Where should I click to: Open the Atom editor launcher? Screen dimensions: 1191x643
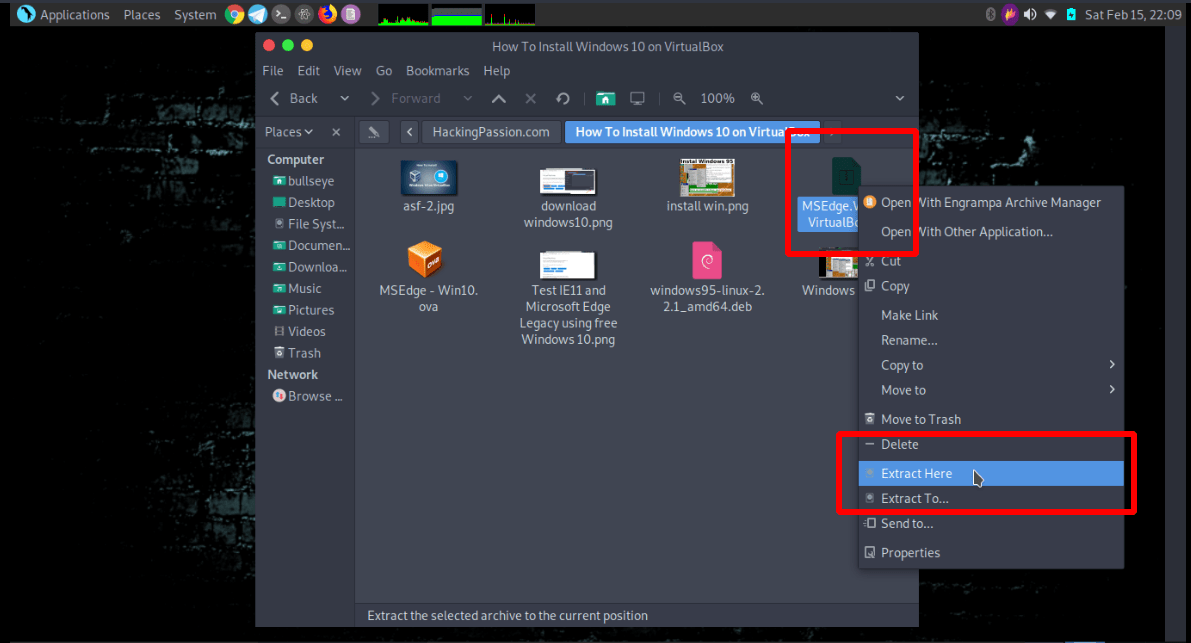(304, 14)
